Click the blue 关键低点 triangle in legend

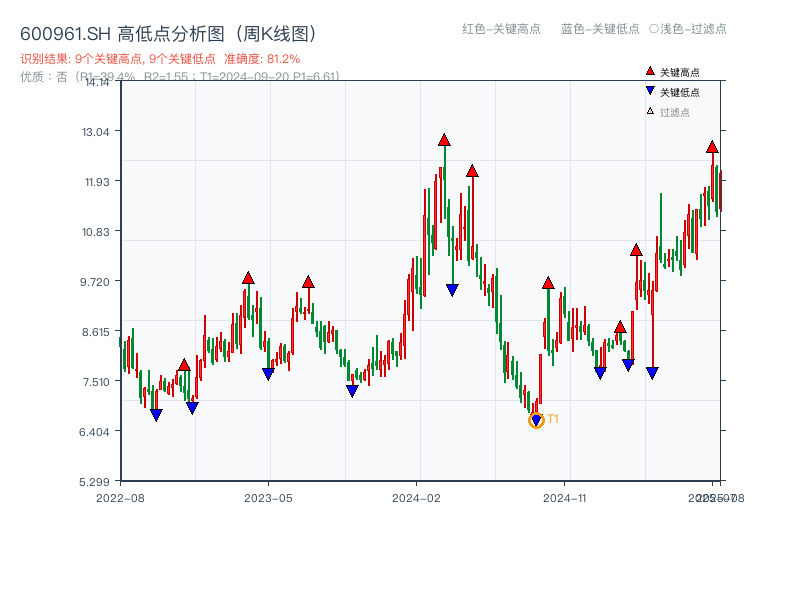(x=648, y=88)
